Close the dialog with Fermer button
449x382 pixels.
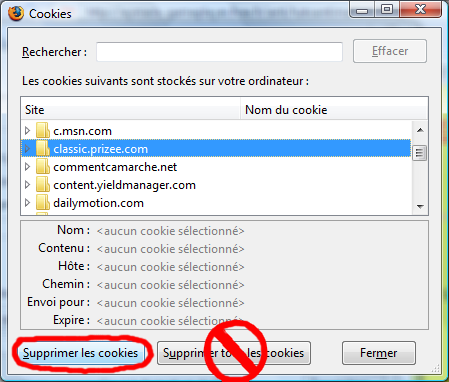[379, 353]
